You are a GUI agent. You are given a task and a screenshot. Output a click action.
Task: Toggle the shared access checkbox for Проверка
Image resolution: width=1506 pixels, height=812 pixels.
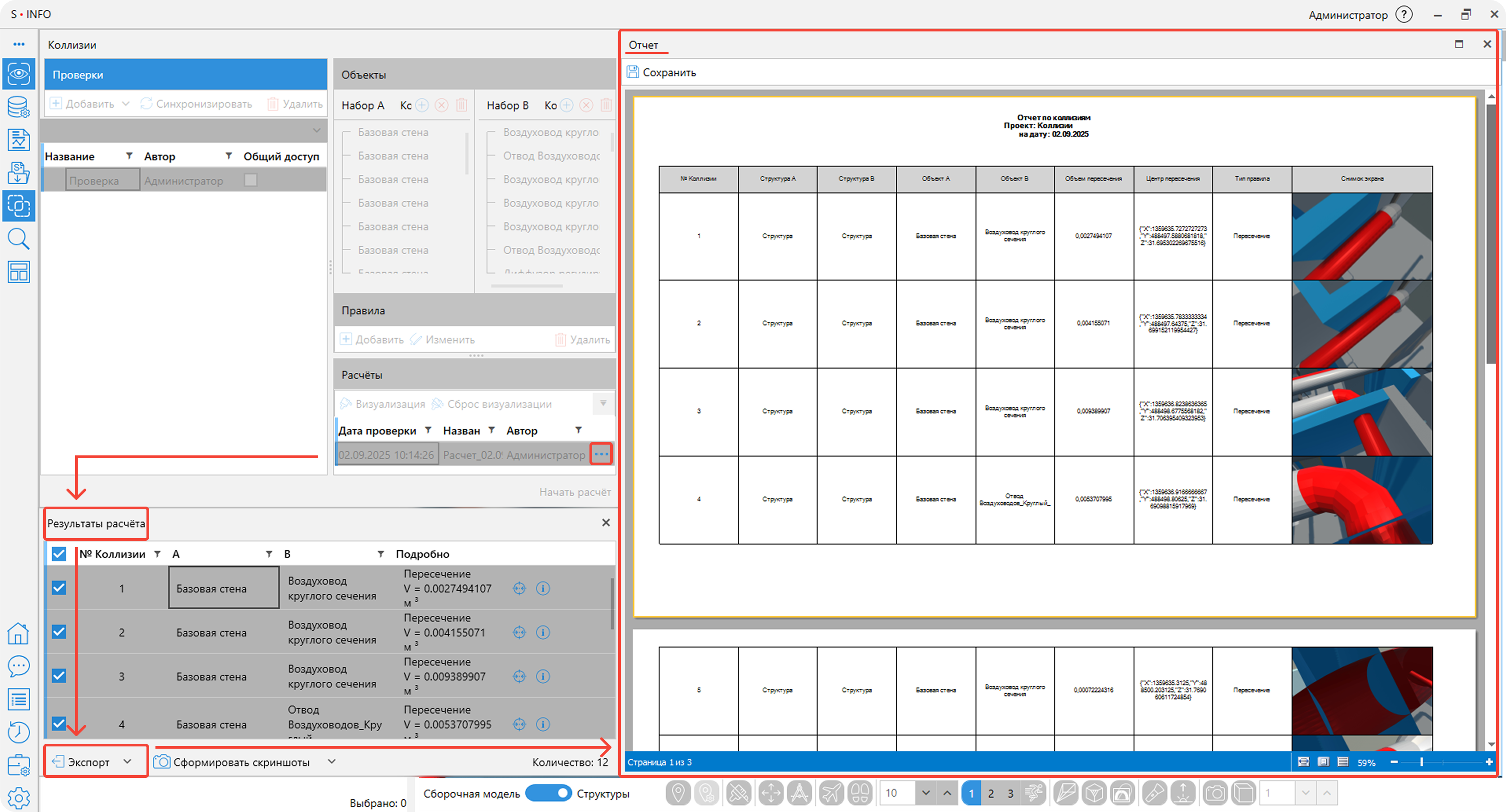[251, 180]
